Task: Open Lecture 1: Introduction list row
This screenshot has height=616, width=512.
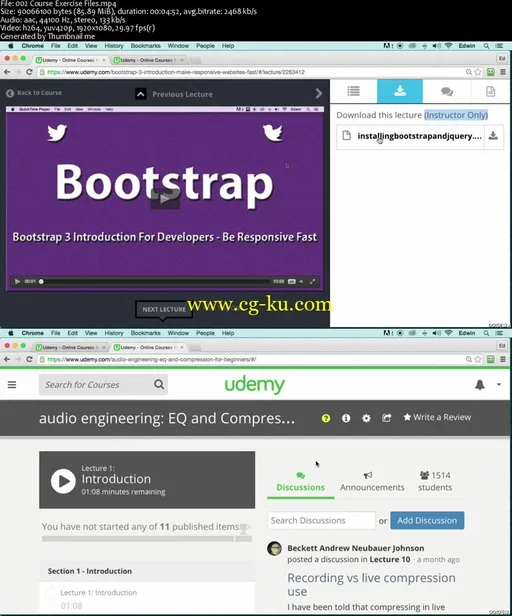Action: pyautogui.click(x=147, y=598)
